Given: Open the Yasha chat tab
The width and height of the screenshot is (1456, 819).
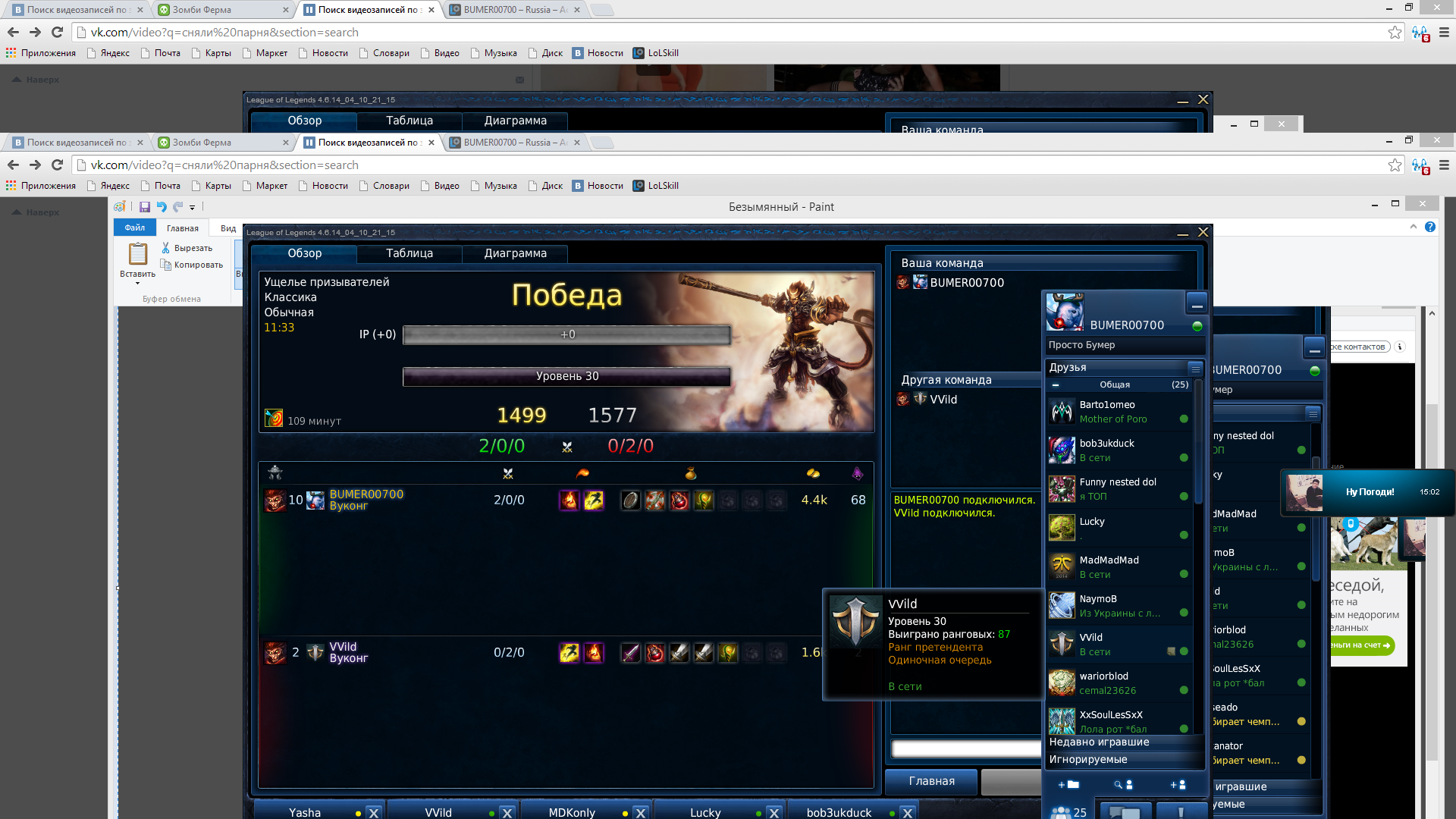Looking at the screenshot, I should tap(305, 812).
